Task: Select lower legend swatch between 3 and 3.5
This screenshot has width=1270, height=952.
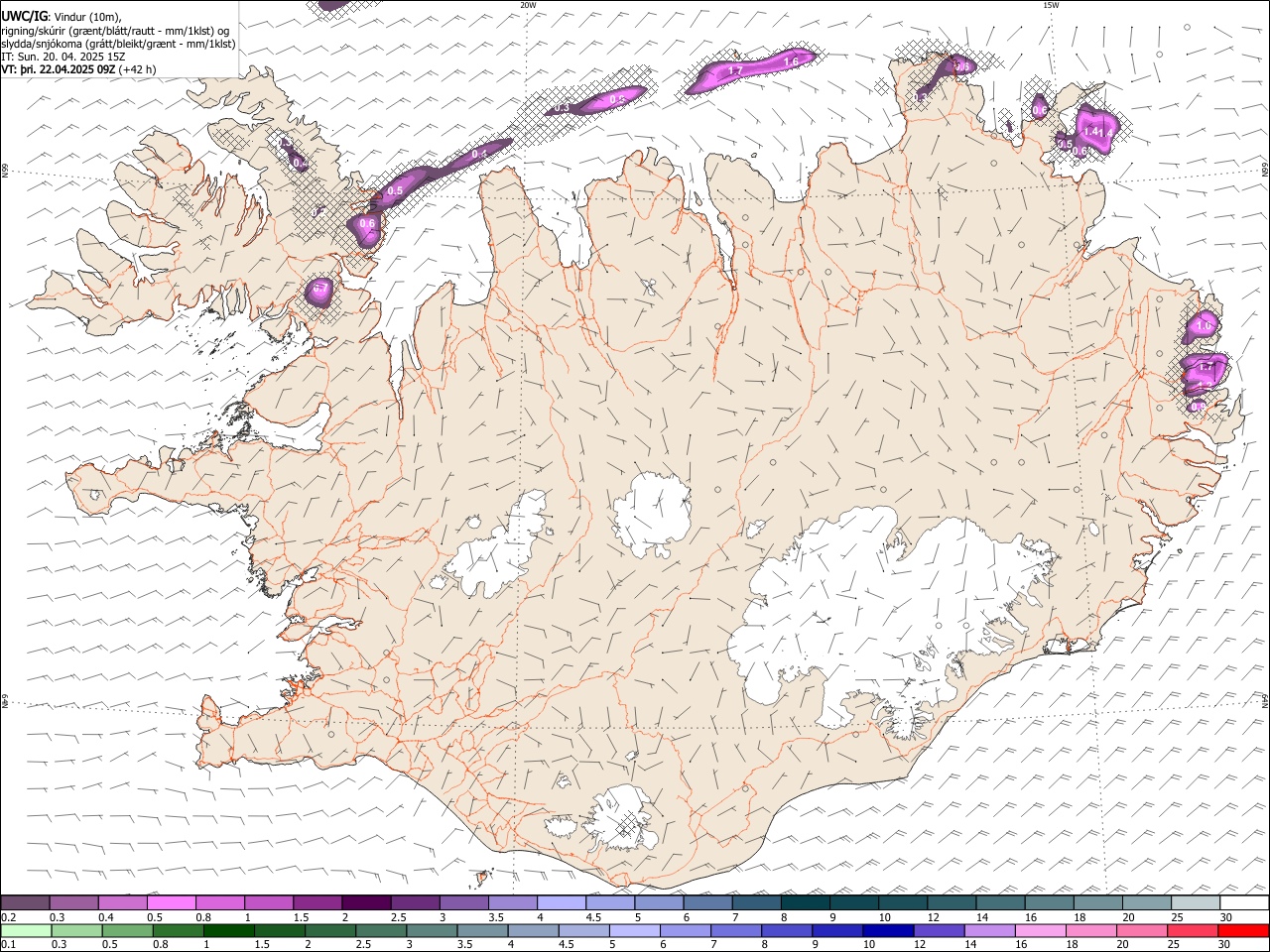Action: coord(431,930)
